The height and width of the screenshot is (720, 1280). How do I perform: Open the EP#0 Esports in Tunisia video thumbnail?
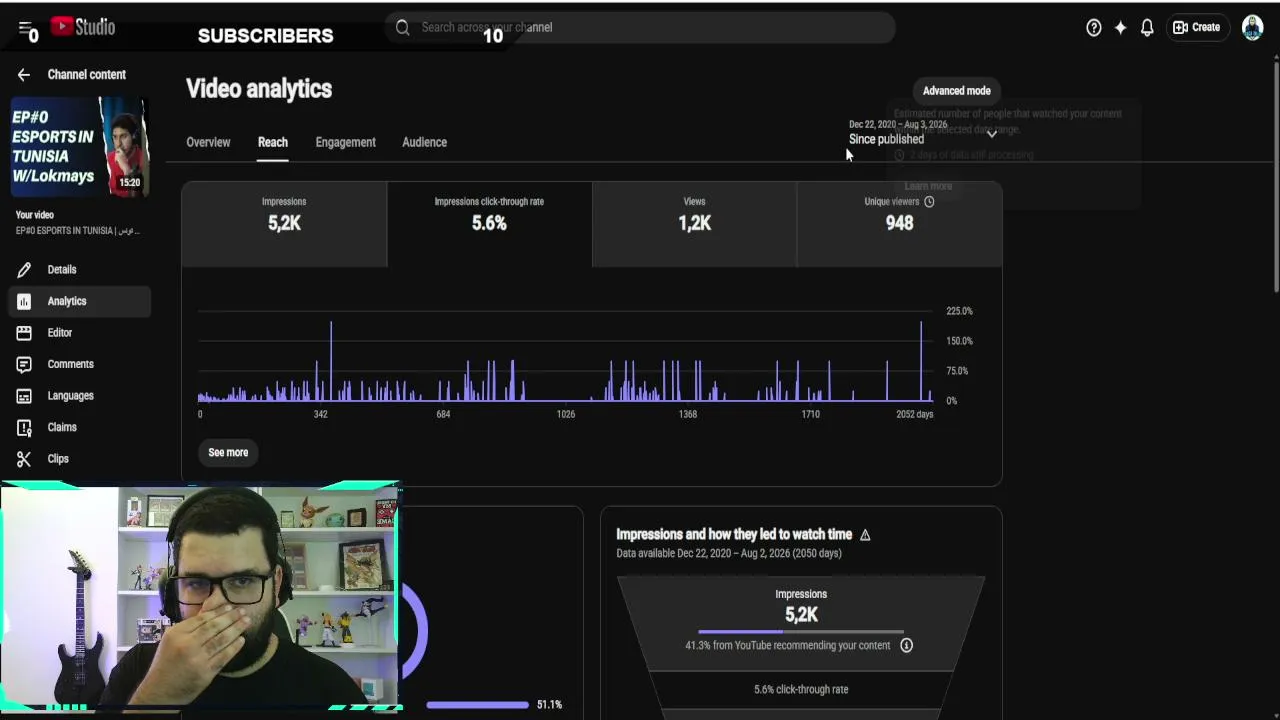tap(80, 147)
